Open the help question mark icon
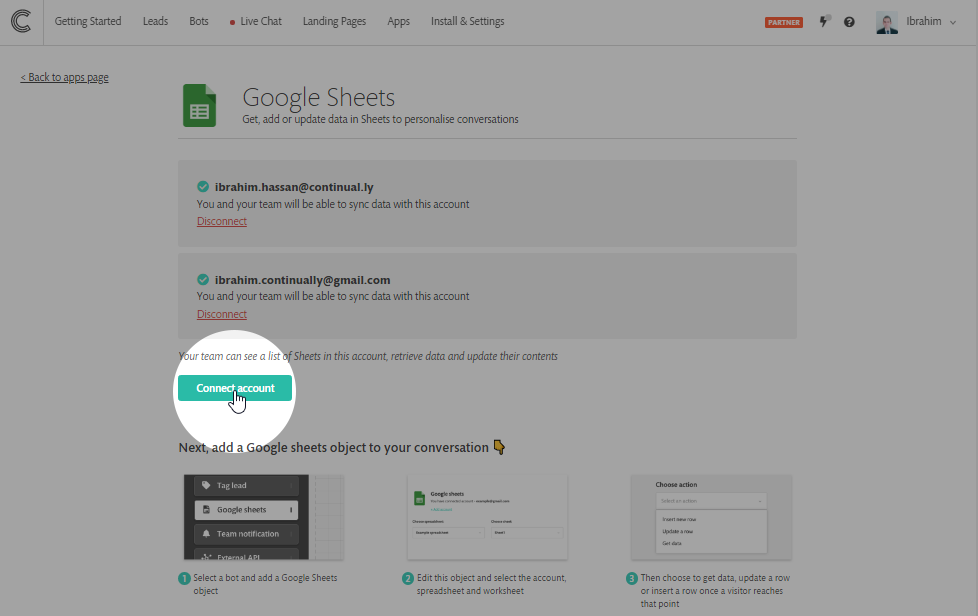Image resolution: width=978 pixels, height=616 pixels. tap(849, 22)
